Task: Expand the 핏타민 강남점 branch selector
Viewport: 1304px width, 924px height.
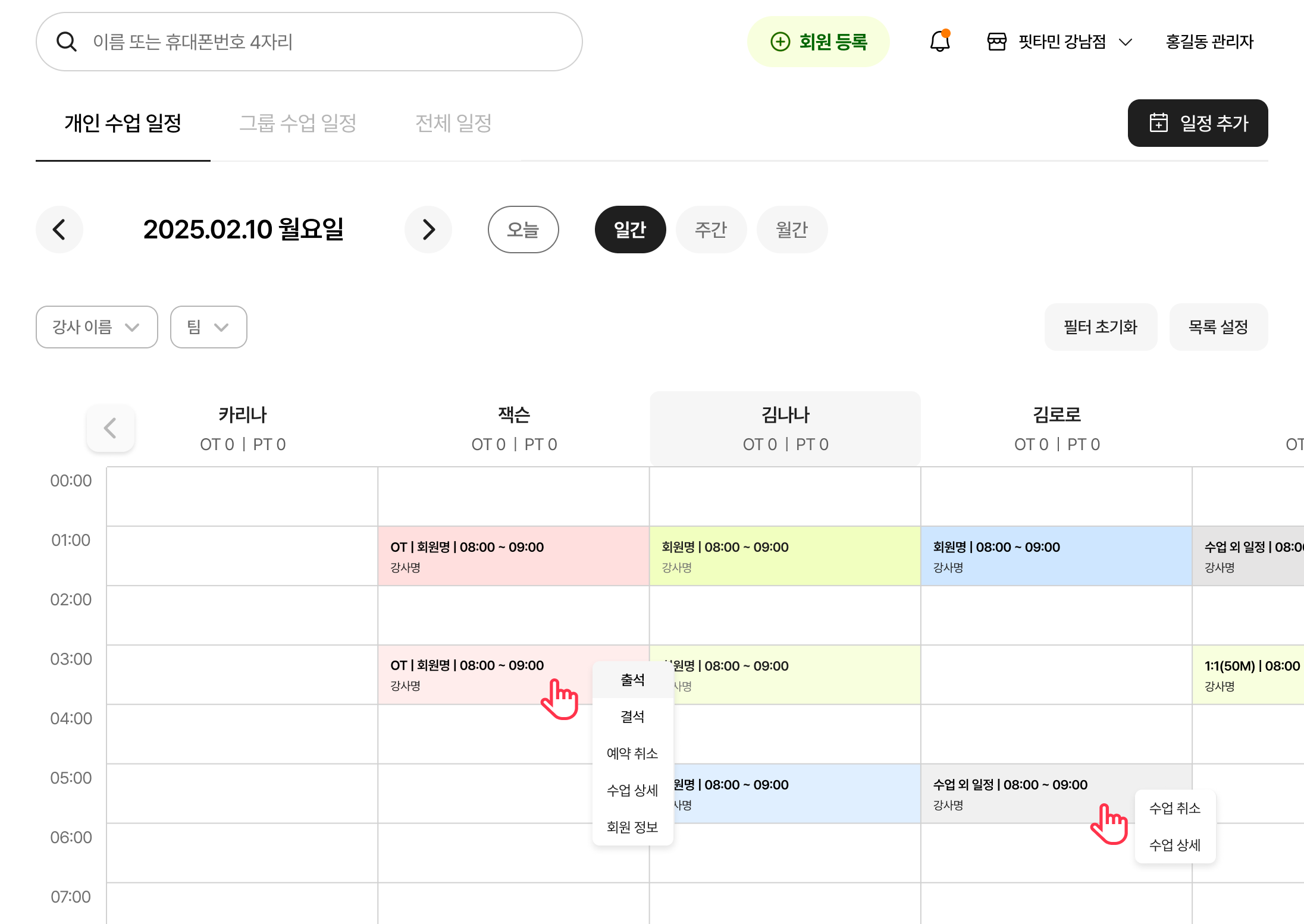Action: (x=1125, y=42)
